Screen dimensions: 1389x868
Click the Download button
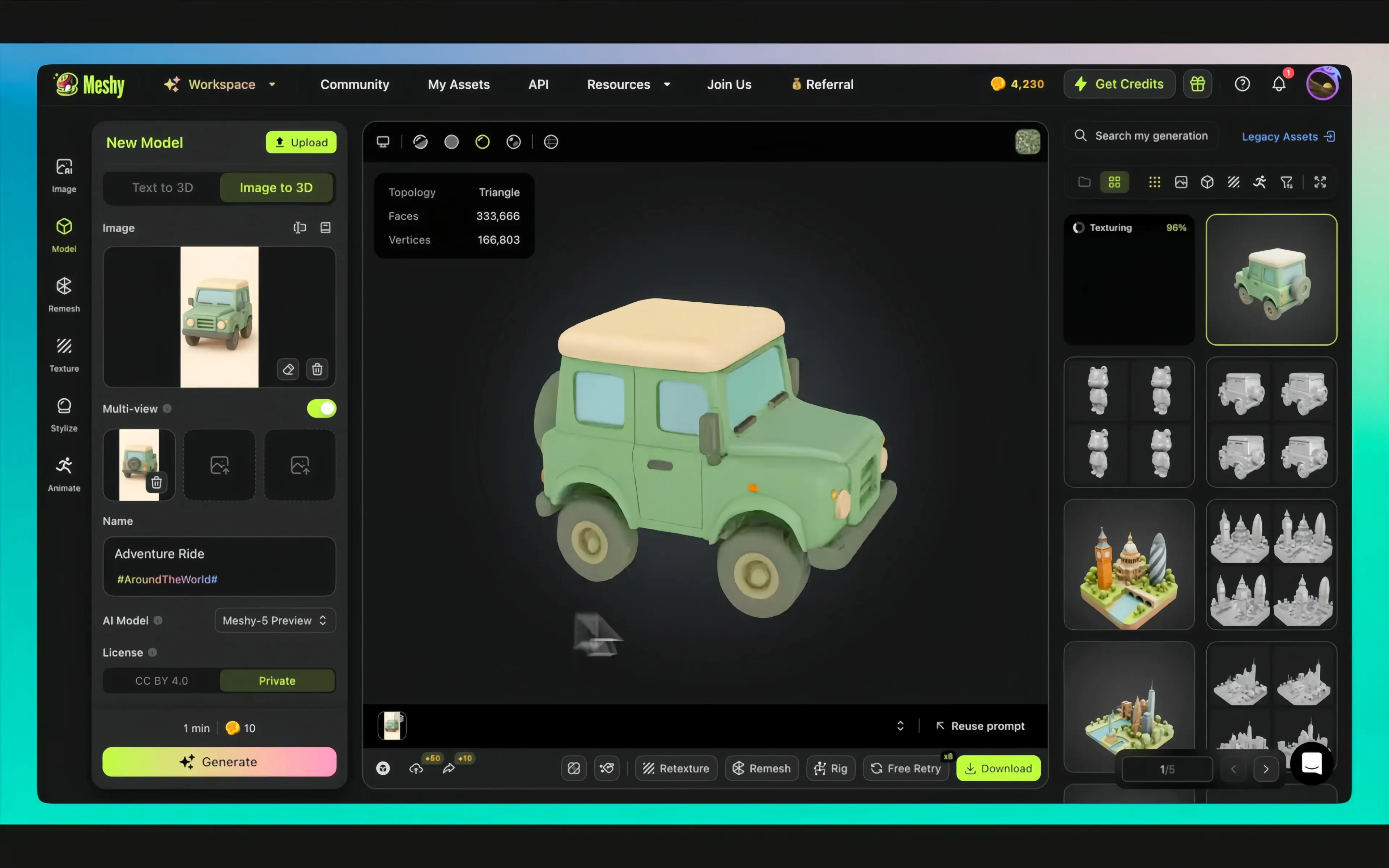(x=998, y=768)
